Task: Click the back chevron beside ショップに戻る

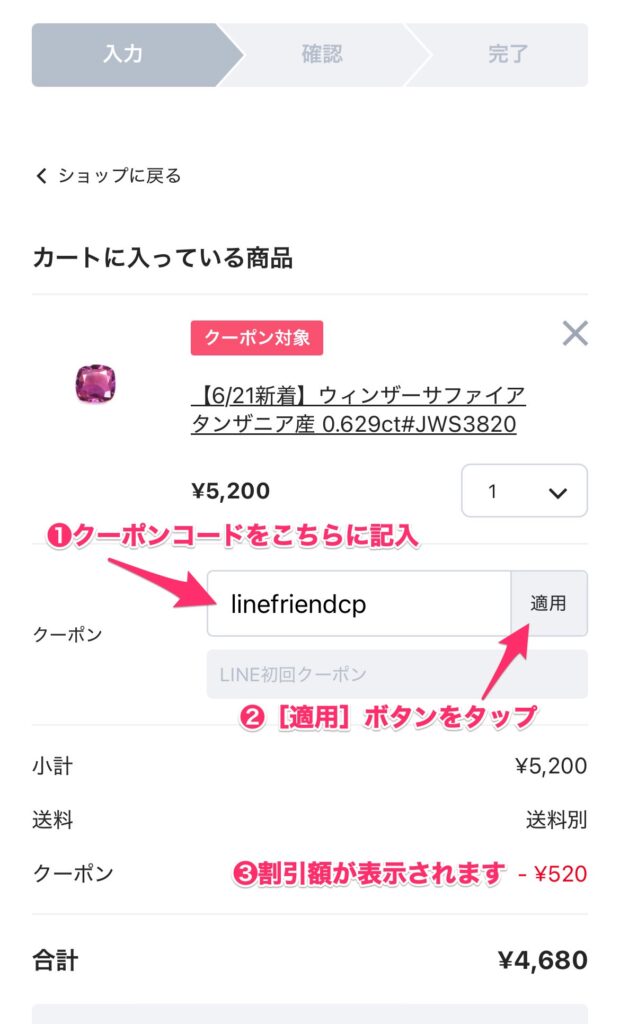Action: pyautogui.click(x=41, y=176)
